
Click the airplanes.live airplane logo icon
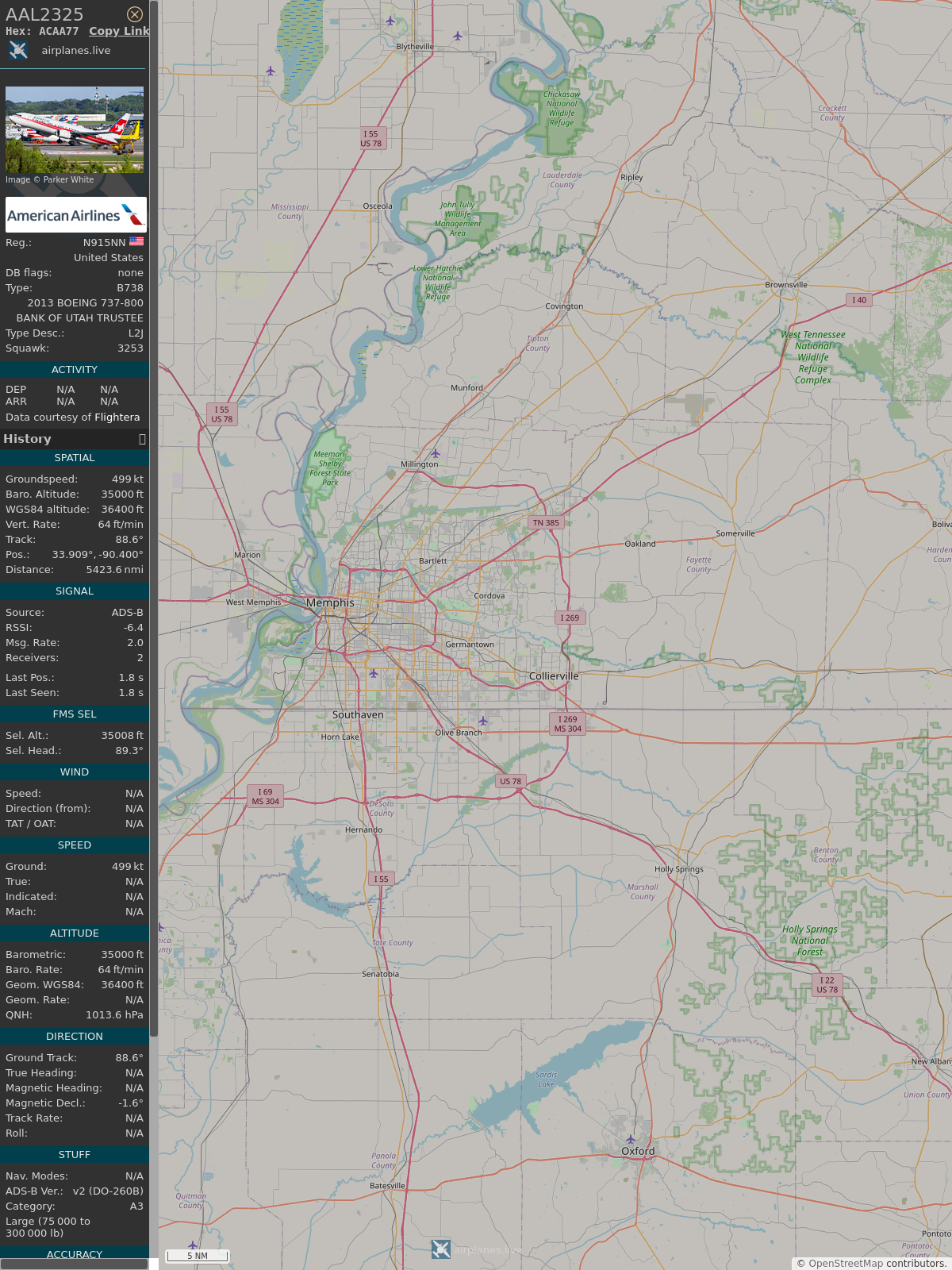tap(18, 50)
